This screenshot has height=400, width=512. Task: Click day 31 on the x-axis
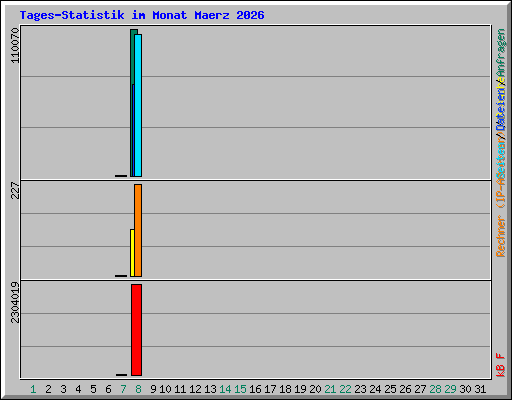[480, 389]
